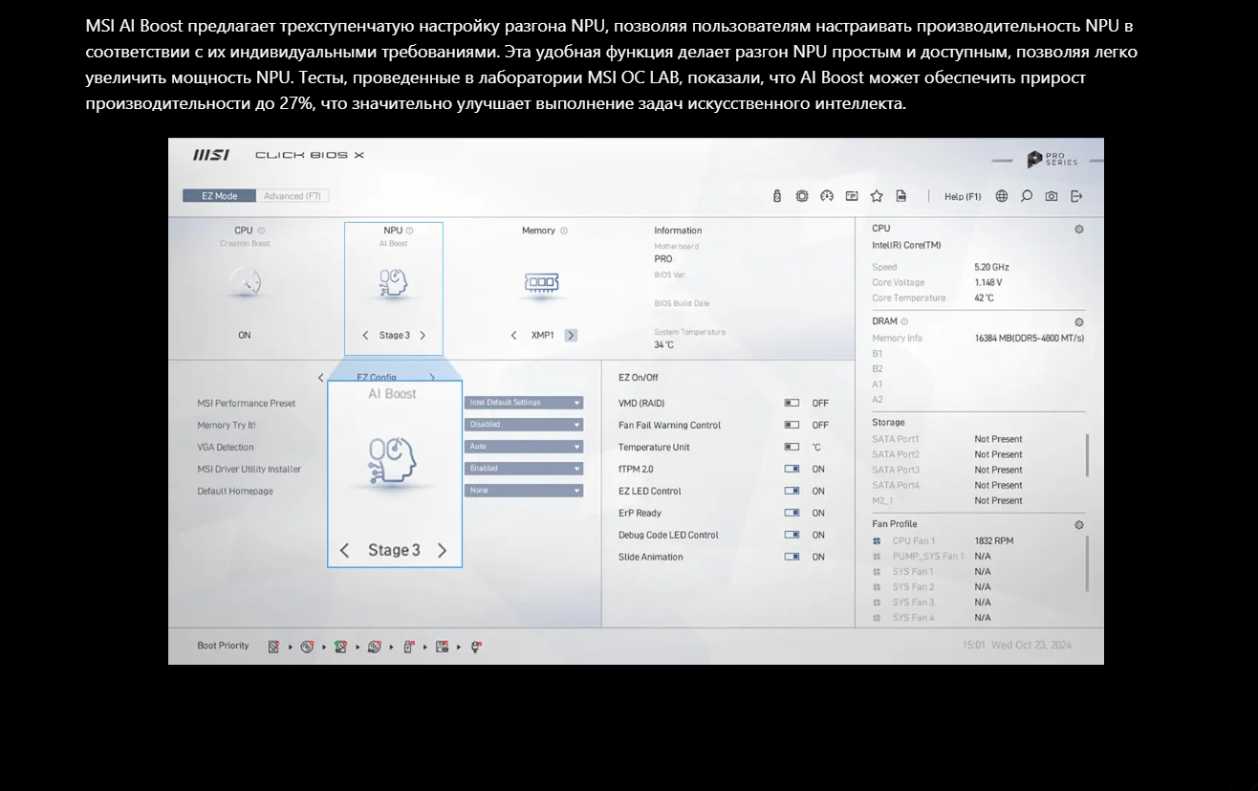1258x791 pixels.
Task: Open the Default Homepage None dropdown
Action: [x=523, y=491]
